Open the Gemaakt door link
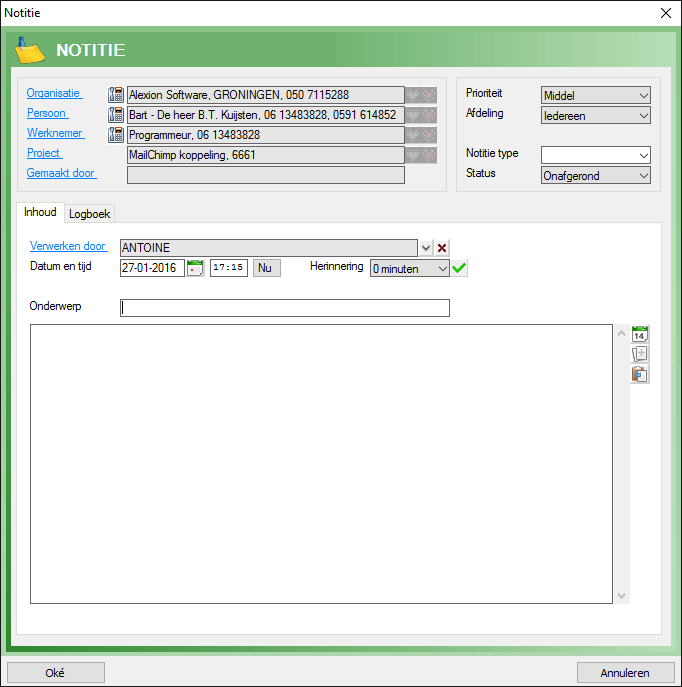The height and width of the screenshot is (687, 682). click(60, 173)
